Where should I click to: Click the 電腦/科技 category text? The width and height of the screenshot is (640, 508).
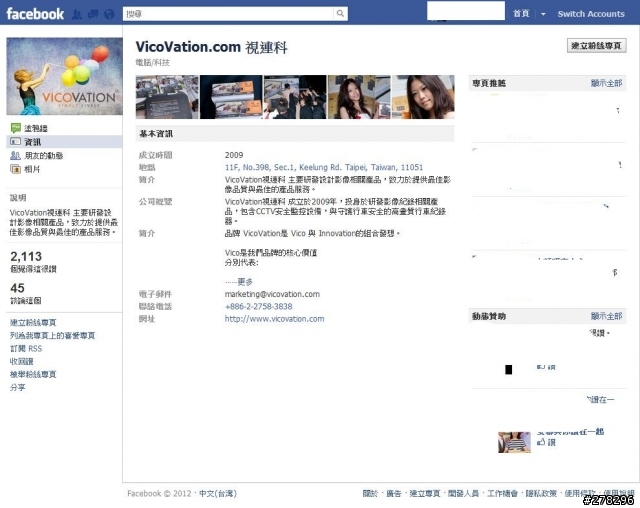pos(152,62)
